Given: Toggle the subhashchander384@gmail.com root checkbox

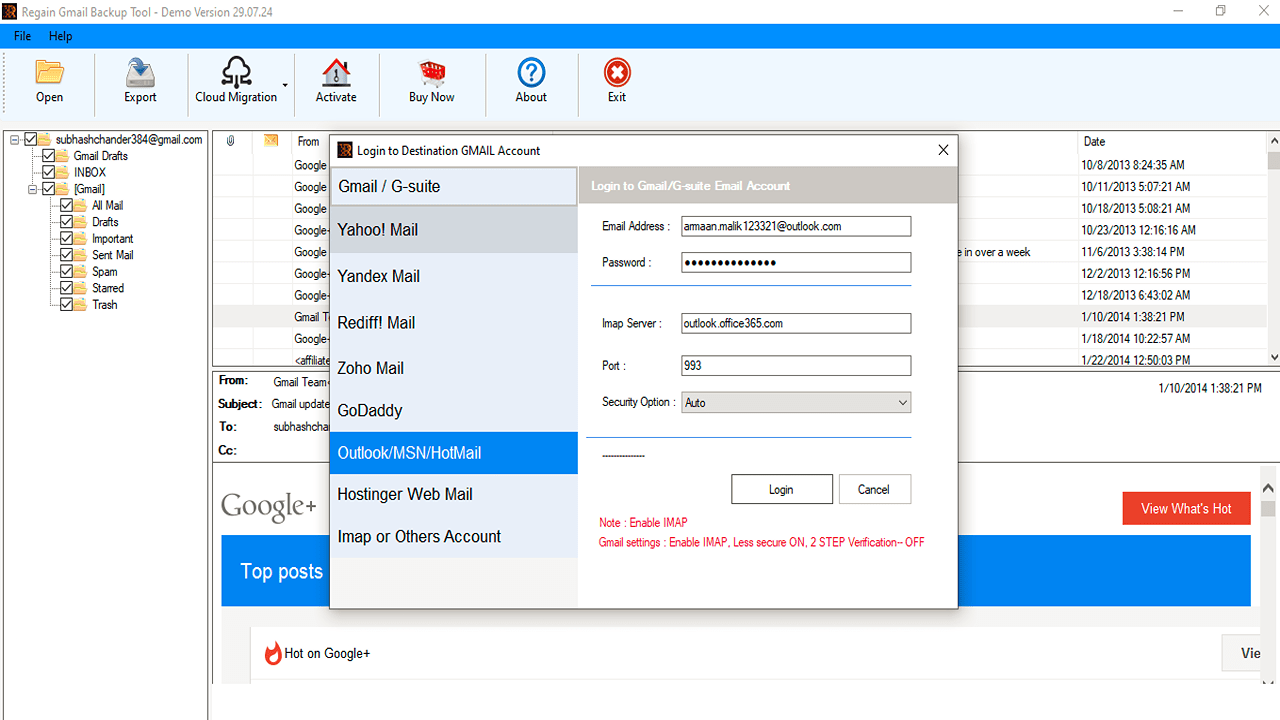Looking at the screenshot, I should pyautogui.click(x=31, y=140).
